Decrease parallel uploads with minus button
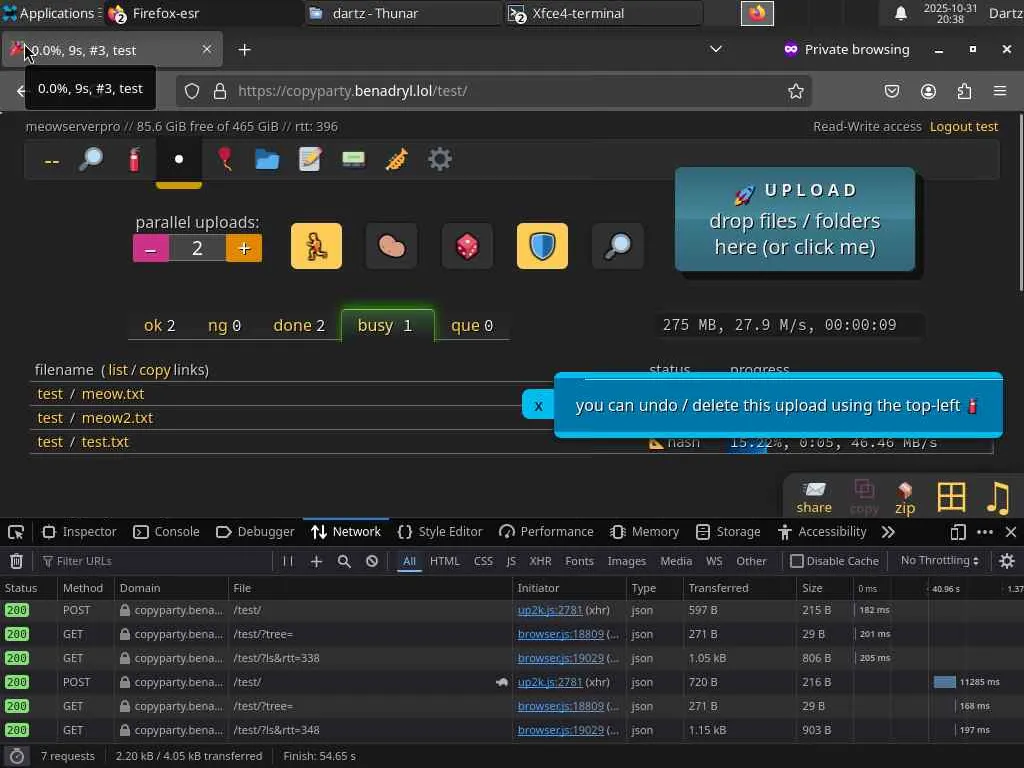The width and height of the screenshot is (1024, 768). click(x=151, y=249)
